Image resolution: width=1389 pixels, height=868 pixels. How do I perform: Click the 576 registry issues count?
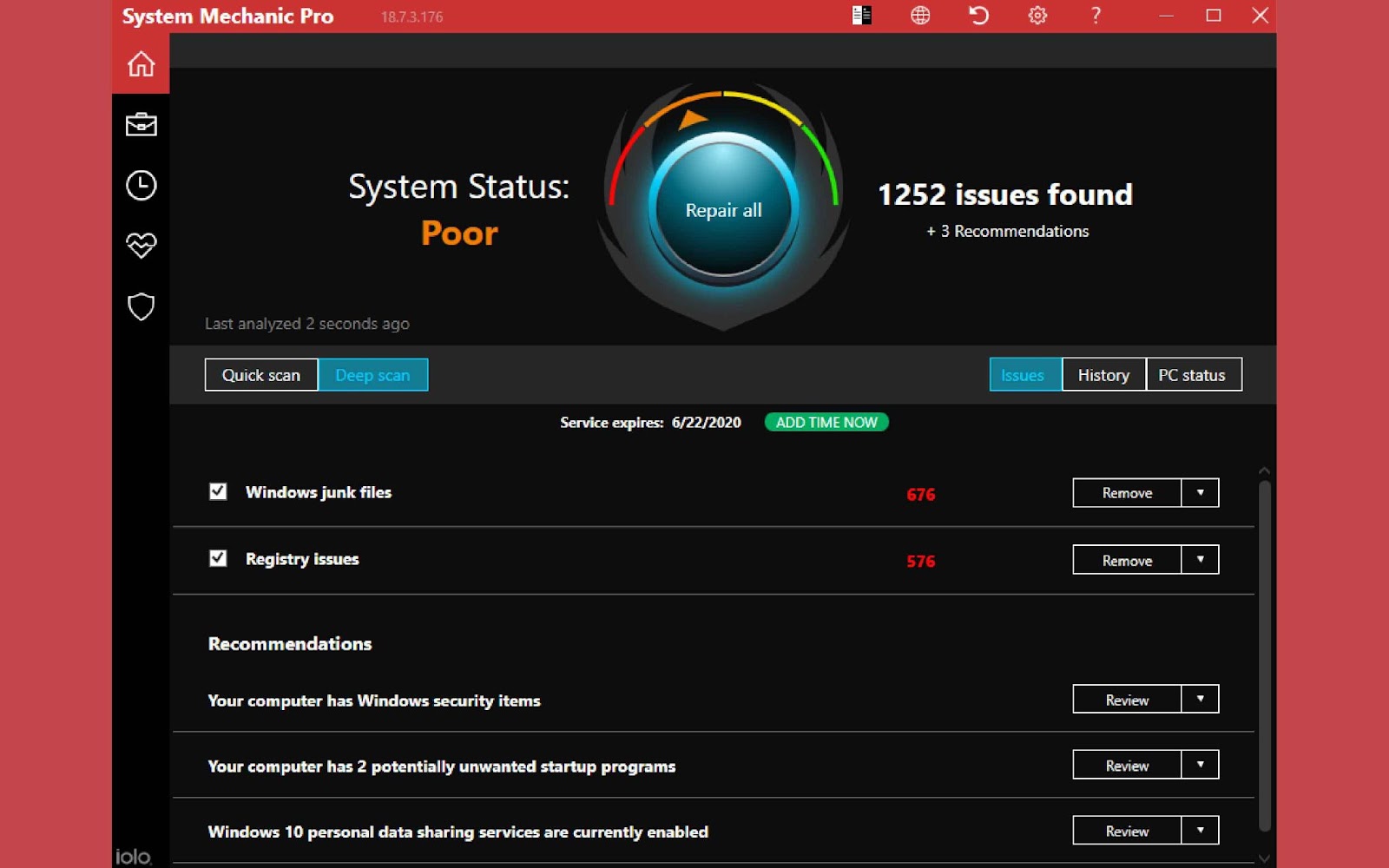(921, 562)
